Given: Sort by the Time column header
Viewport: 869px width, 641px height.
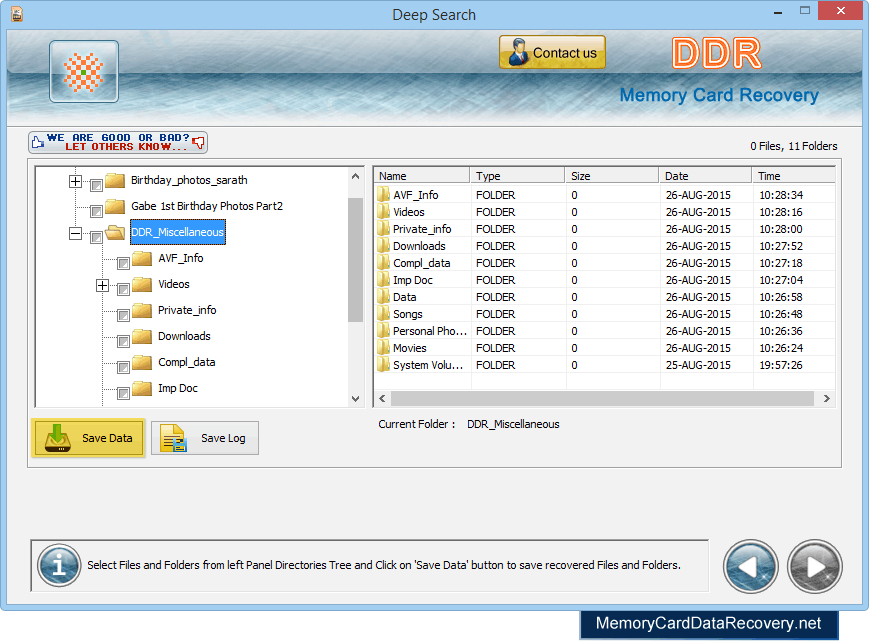Looking at the screenshot, I should 793,176.
